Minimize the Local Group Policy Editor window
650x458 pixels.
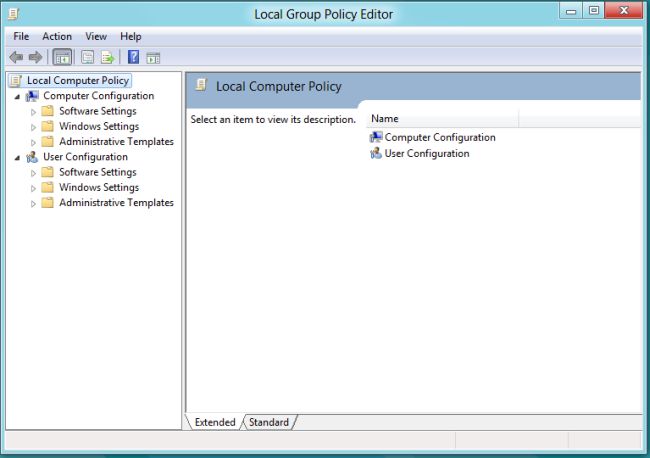pyautogui.click(x=571, y=10)
